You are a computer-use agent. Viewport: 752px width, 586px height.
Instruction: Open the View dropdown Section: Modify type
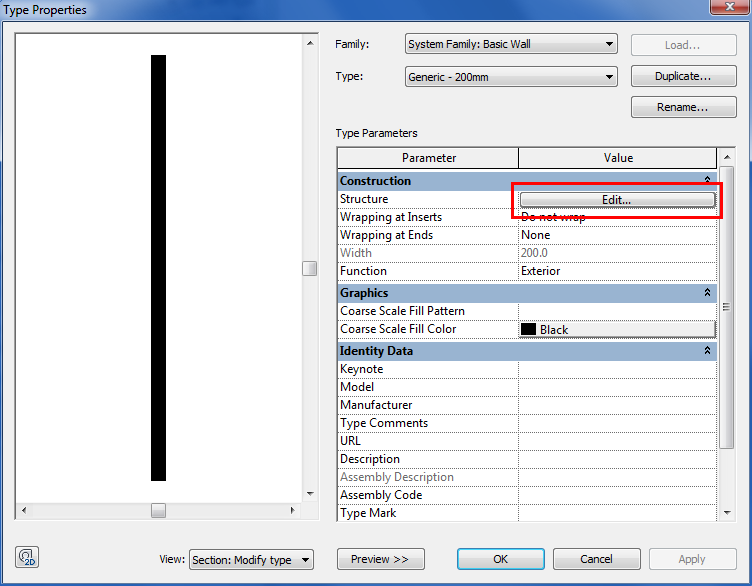(x=251, y=560)
